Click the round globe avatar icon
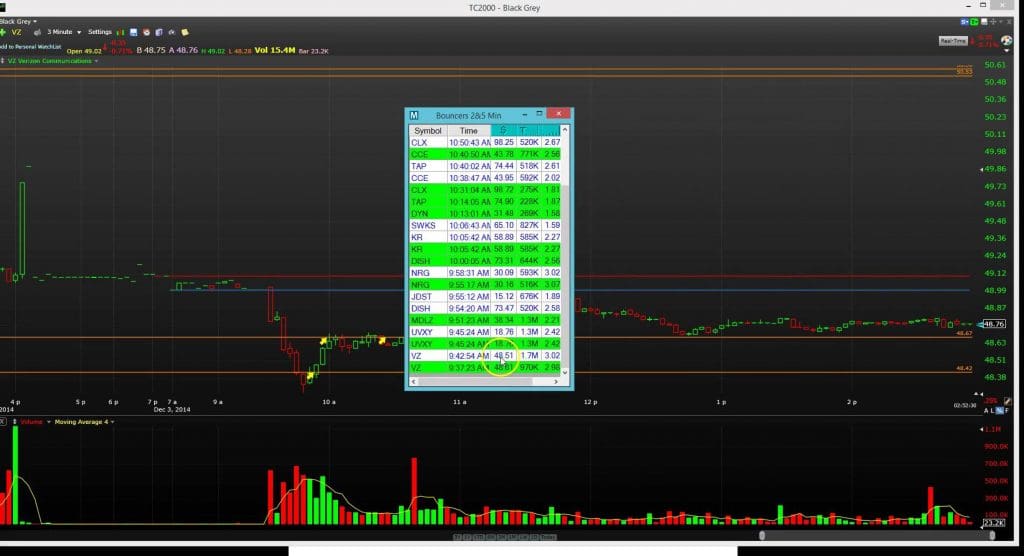 click(x=1006, y=41)
